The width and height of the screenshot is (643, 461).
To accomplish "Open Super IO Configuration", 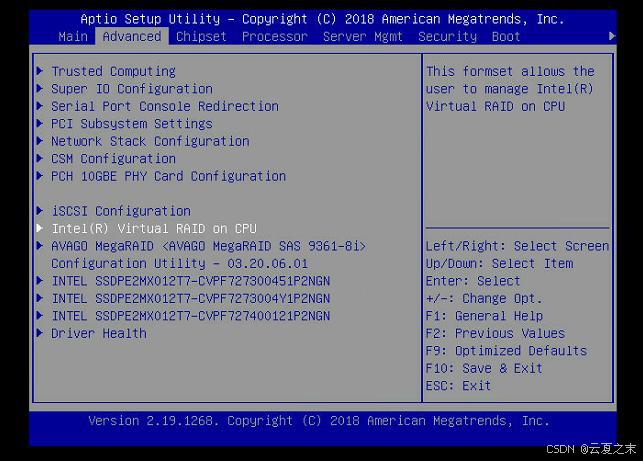I will pos(132,89).
